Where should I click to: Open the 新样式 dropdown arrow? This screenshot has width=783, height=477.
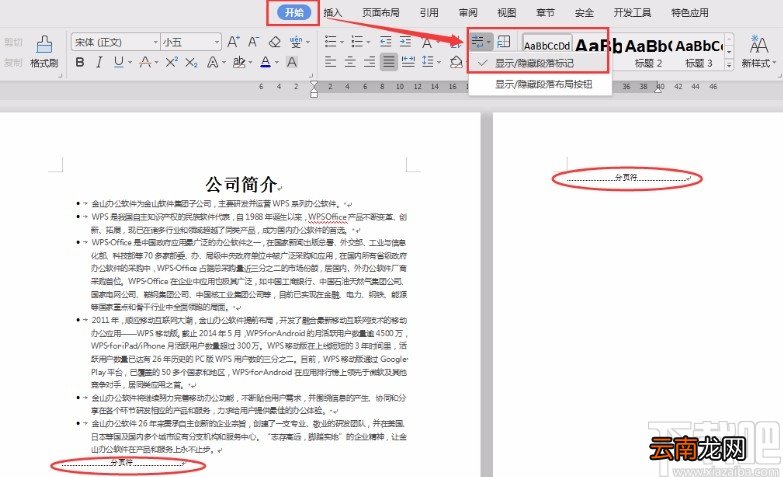[x=775, y=63]
